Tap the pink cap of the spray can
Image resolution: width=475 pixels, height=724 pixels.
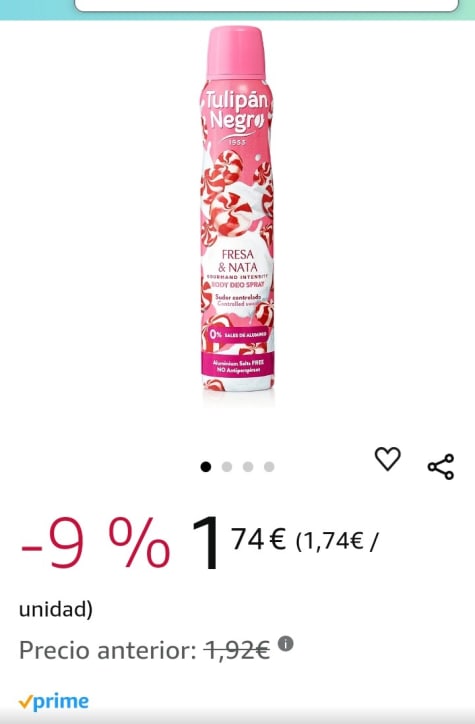point(236,52)
